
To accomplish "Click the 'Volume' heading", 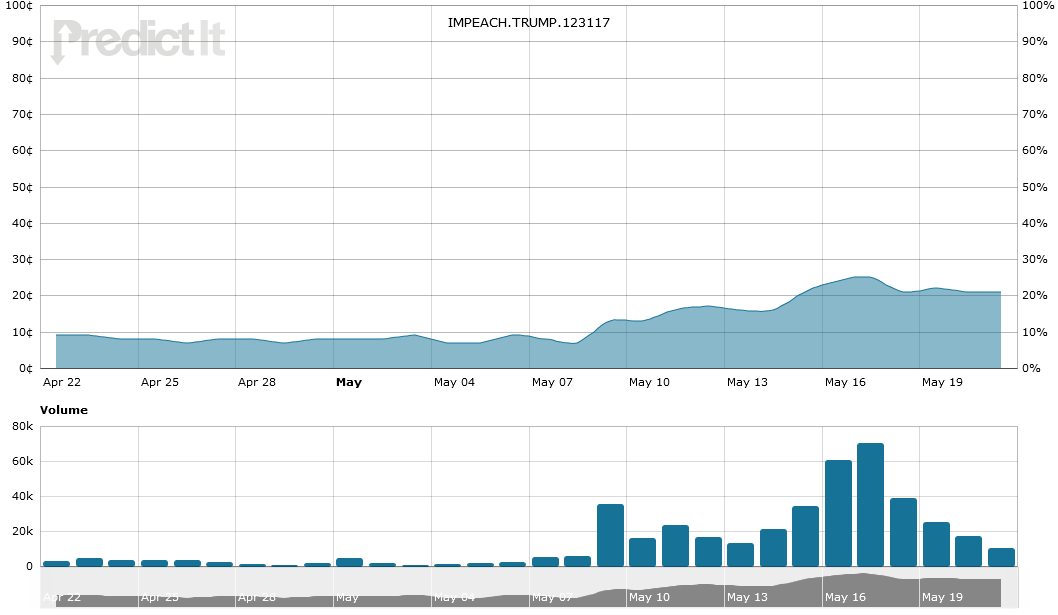I will [x=63, y=410].
